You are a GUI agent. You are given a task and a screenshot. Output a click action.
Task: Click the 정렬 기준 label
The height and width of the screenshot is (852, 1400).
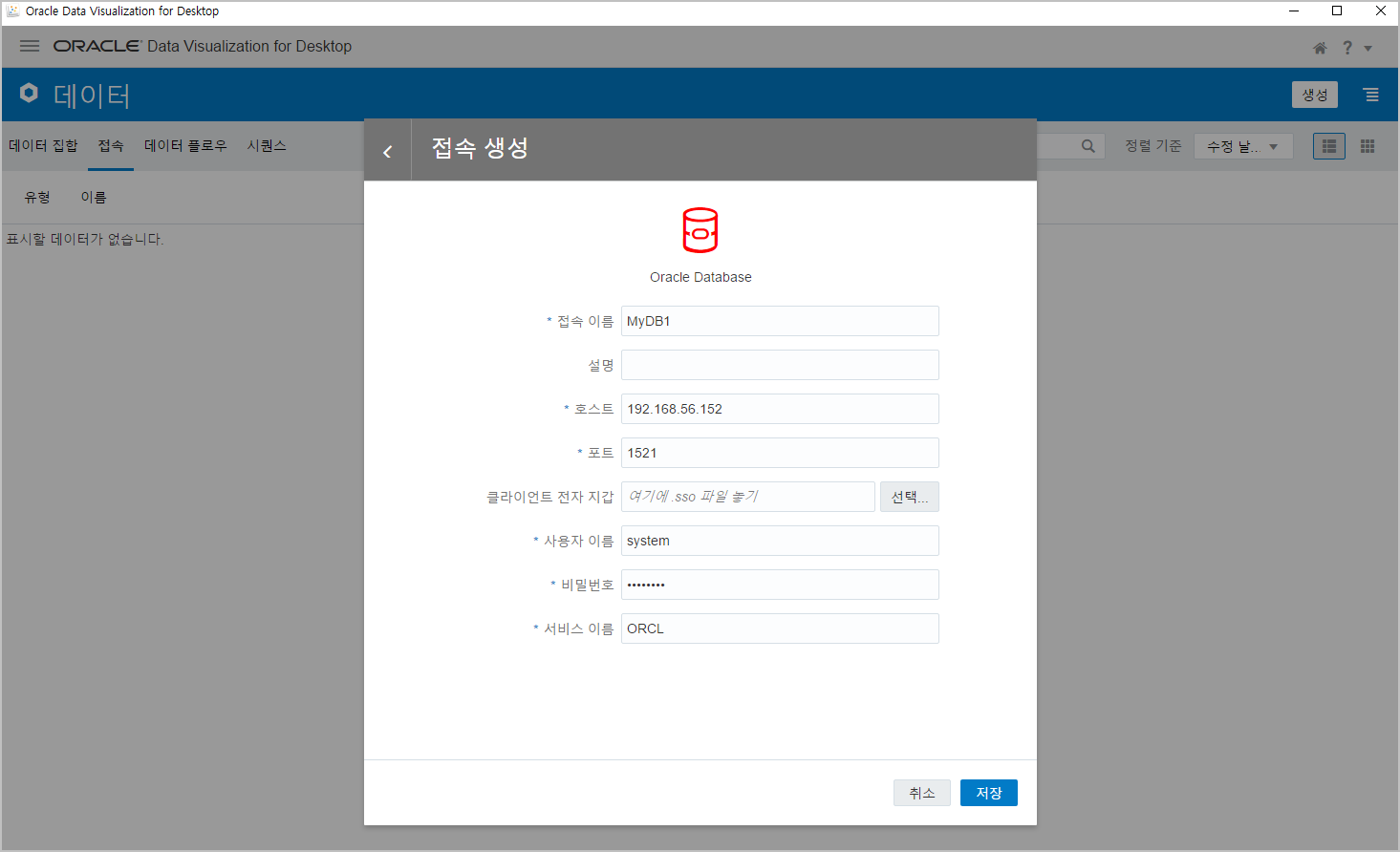coord(1153,146)
